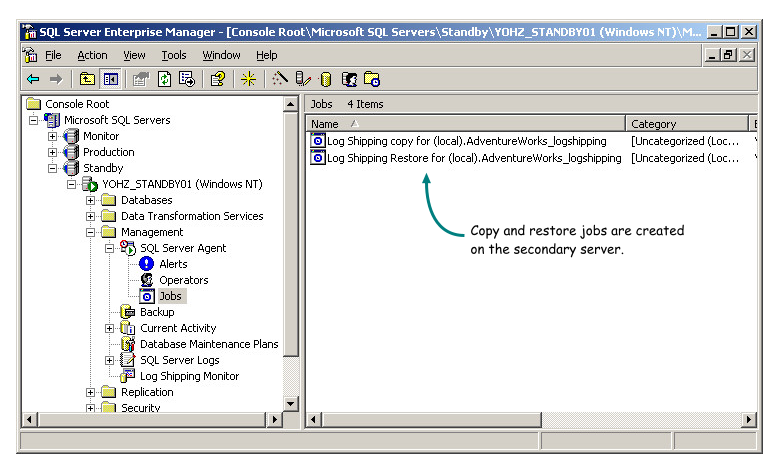The height and width of the screenshot is (475, 767).
Task: Expand the Databases folder
Action: (x=90, y=201)
